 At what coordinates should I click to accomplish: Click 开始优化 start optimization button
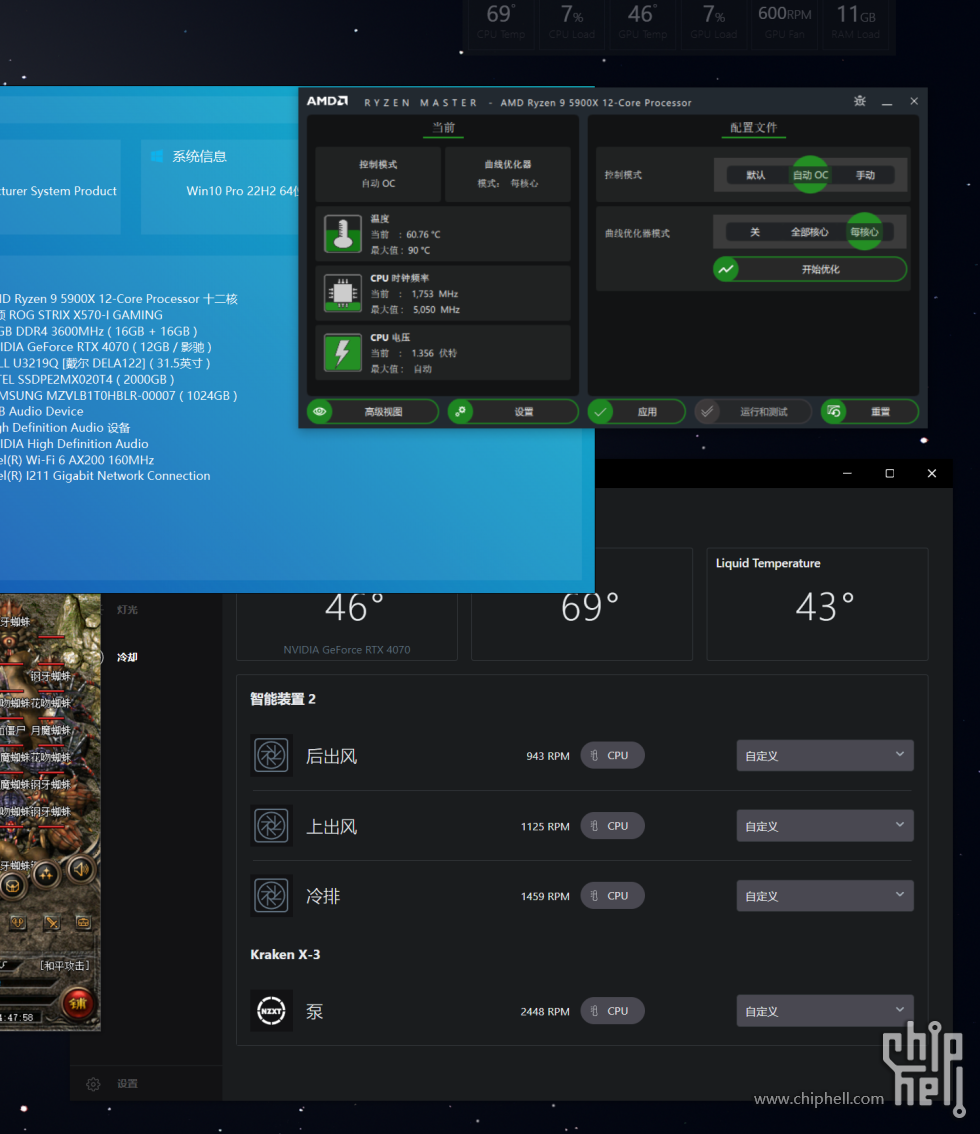click(x=810, y=269)
